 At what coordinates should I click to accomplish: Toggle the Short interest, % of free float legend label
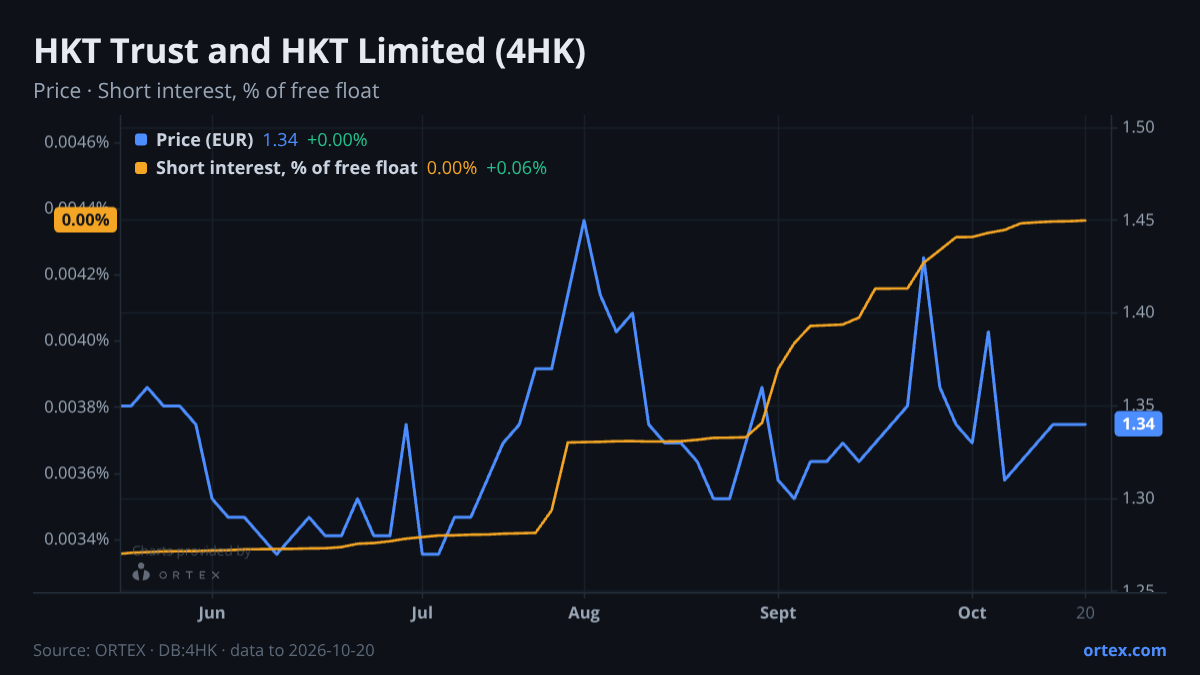pos(286,168)
